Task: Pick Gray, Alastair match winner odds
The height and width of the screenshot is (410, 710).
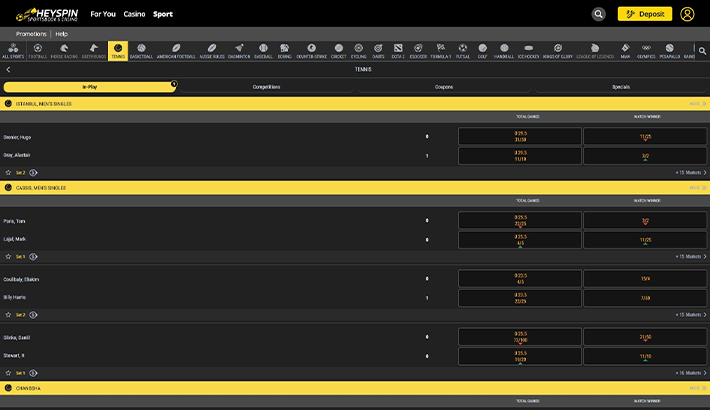Action: [645, 156]
